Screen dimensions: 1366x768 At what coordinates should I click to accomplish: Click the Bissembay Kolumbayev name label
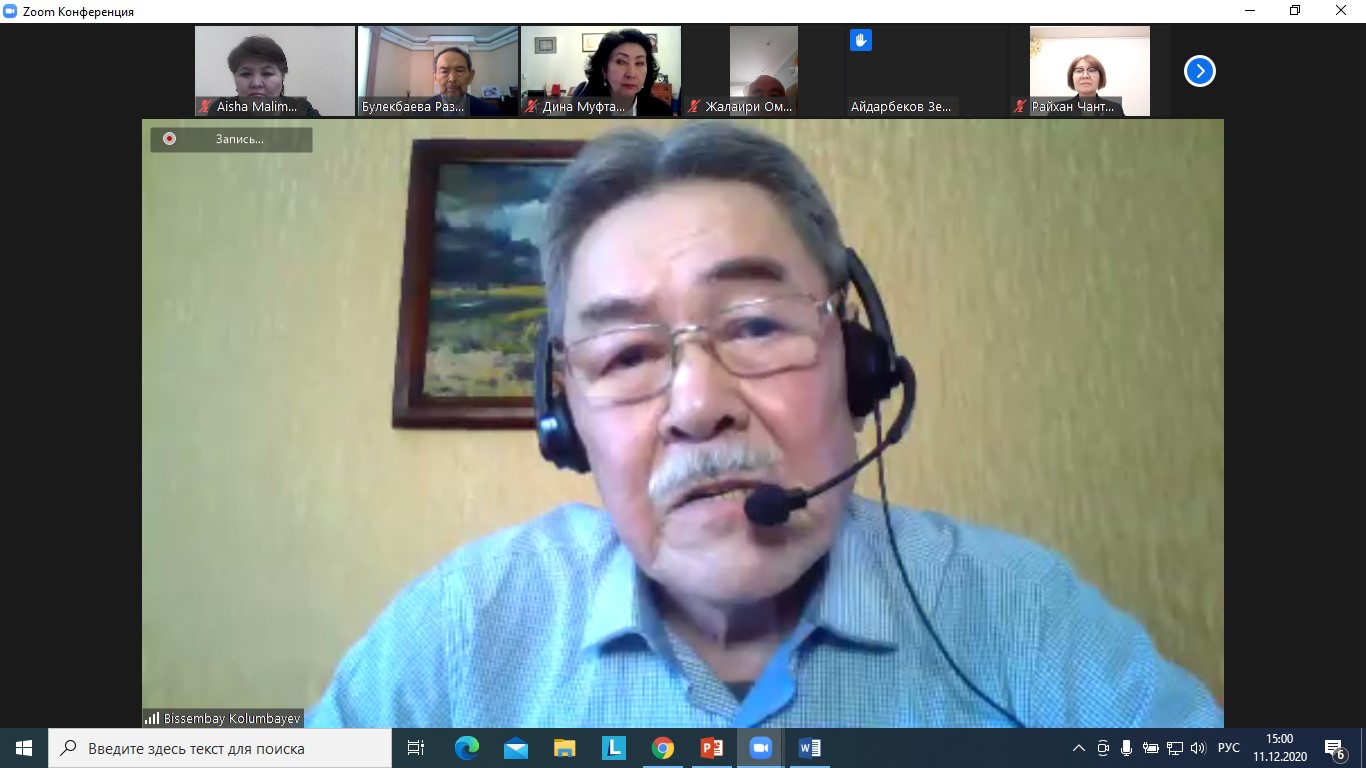(x=231, y=718)
